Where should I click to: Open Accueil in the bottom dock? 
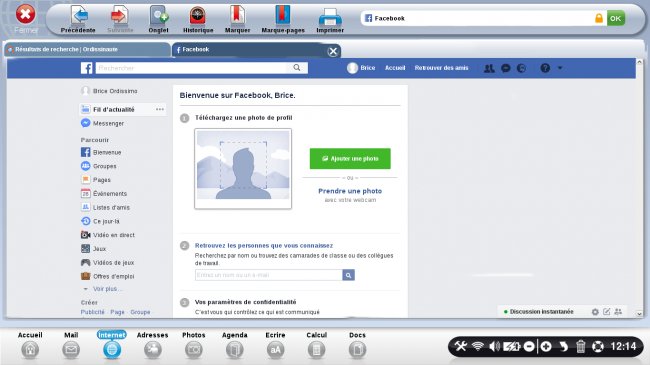point(30,345)
